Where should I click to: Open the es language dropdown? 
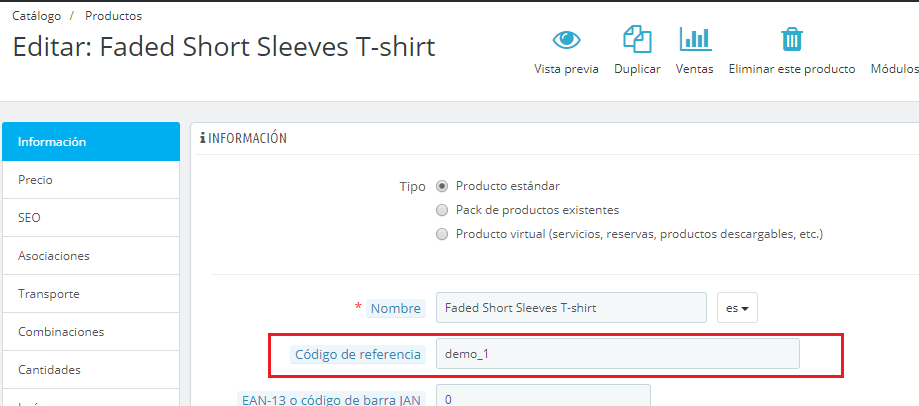(738, 308)
